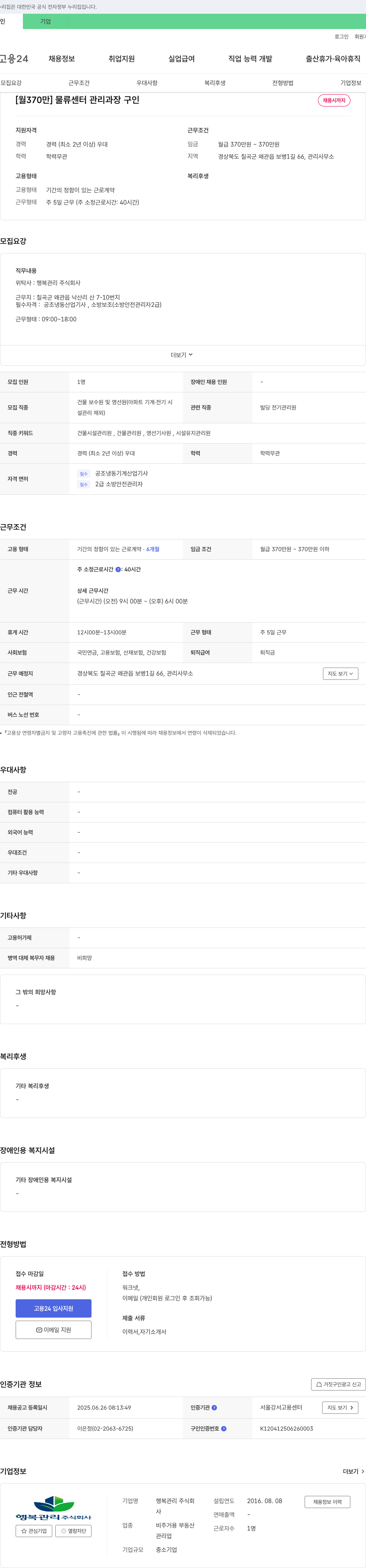Click the 고용24 site logo

pos(14,58)
